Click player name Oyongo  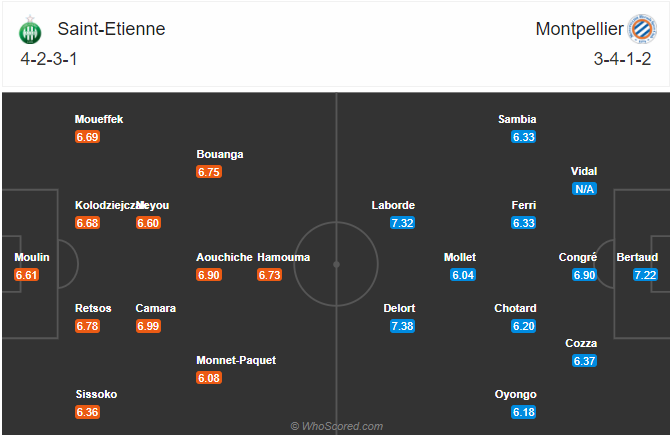coord(516,394)
